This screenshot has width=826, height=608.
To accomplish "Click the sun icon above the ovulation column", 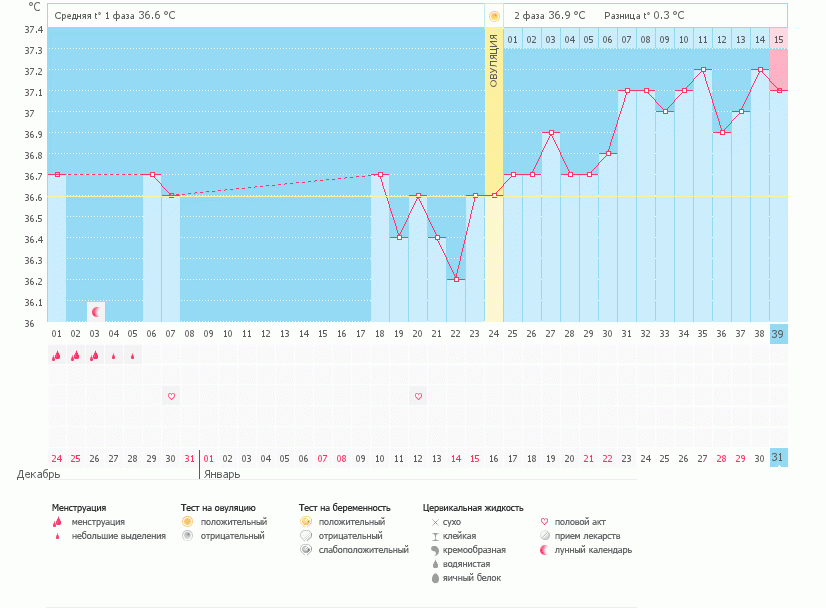I will (493, 16).
